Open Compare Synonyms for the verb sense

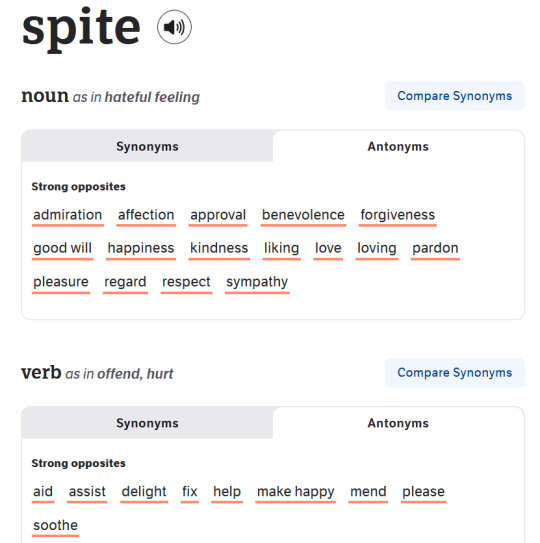click(454, 373)
